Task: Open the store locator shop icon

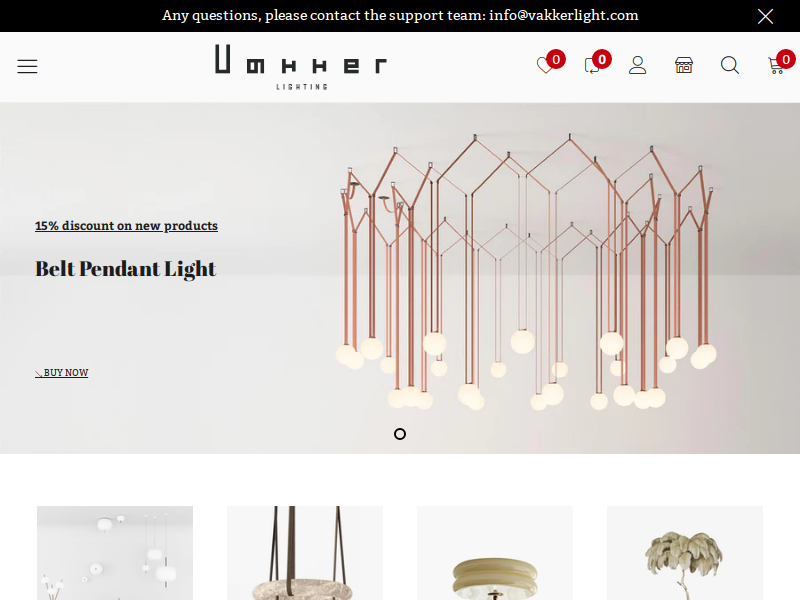Action: coord(684,65)
